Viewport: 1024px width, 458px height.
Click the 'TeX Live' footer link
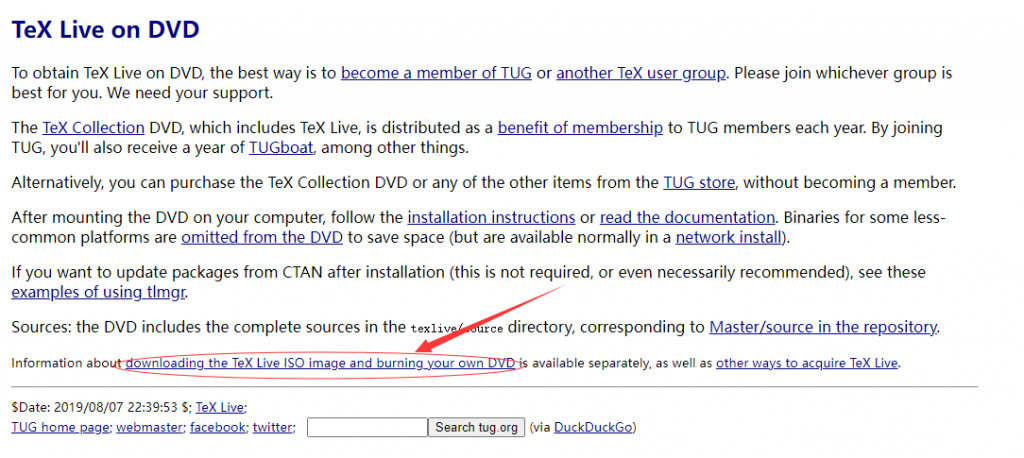(x=220, y=408)
